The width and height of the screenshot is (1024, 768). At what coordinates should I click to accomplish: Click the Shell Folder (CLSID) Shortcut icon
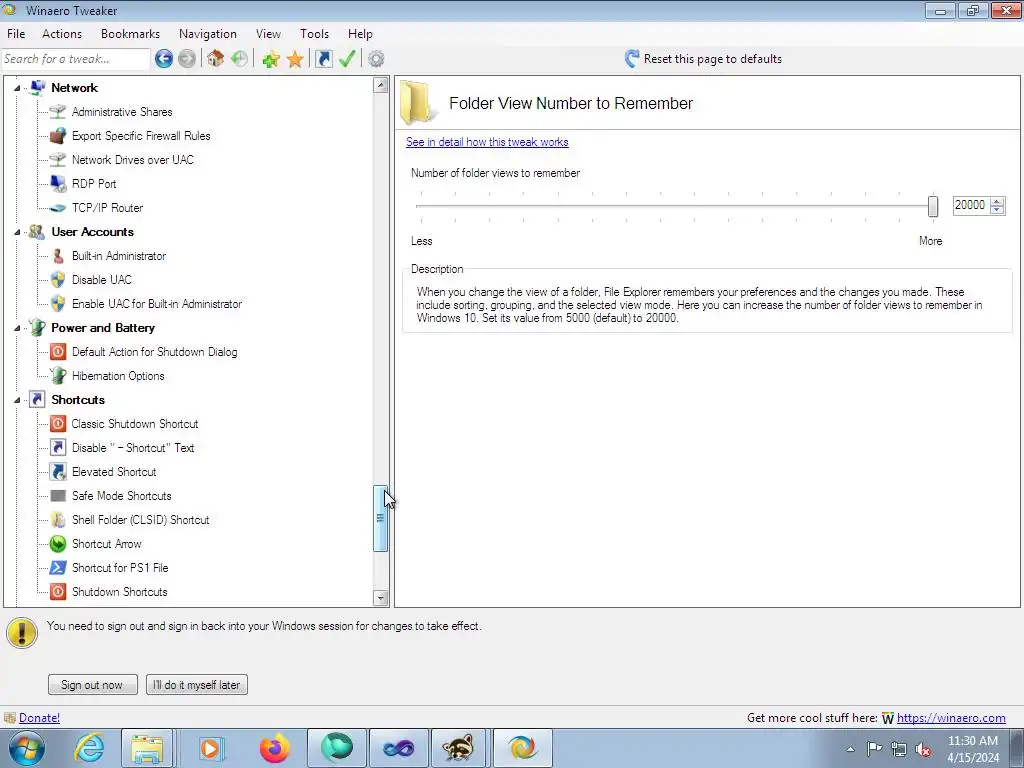point(58,520)
